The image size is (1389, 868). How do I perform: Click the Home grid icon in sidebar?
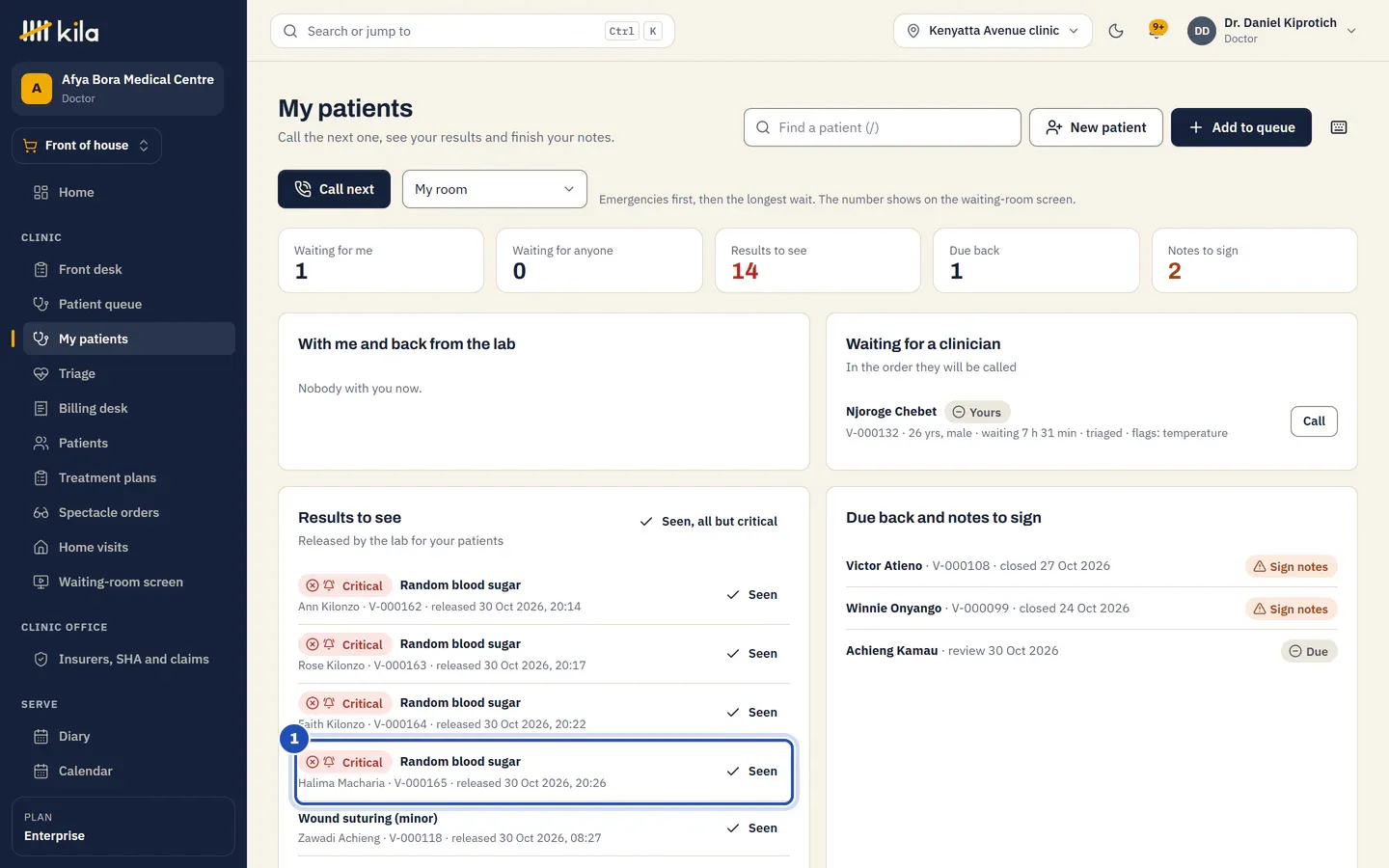(41, 192)
